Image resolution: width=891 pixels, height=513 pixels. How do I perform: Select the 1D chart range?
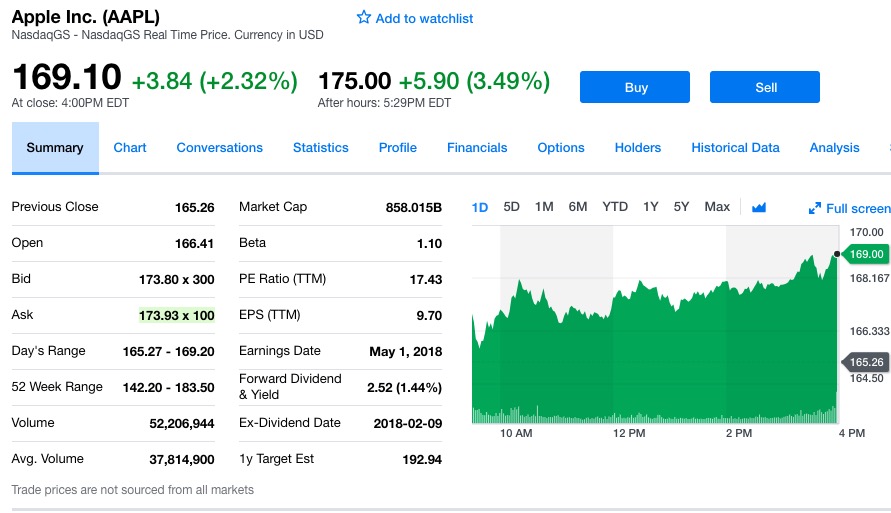click(x=480, y=207)
